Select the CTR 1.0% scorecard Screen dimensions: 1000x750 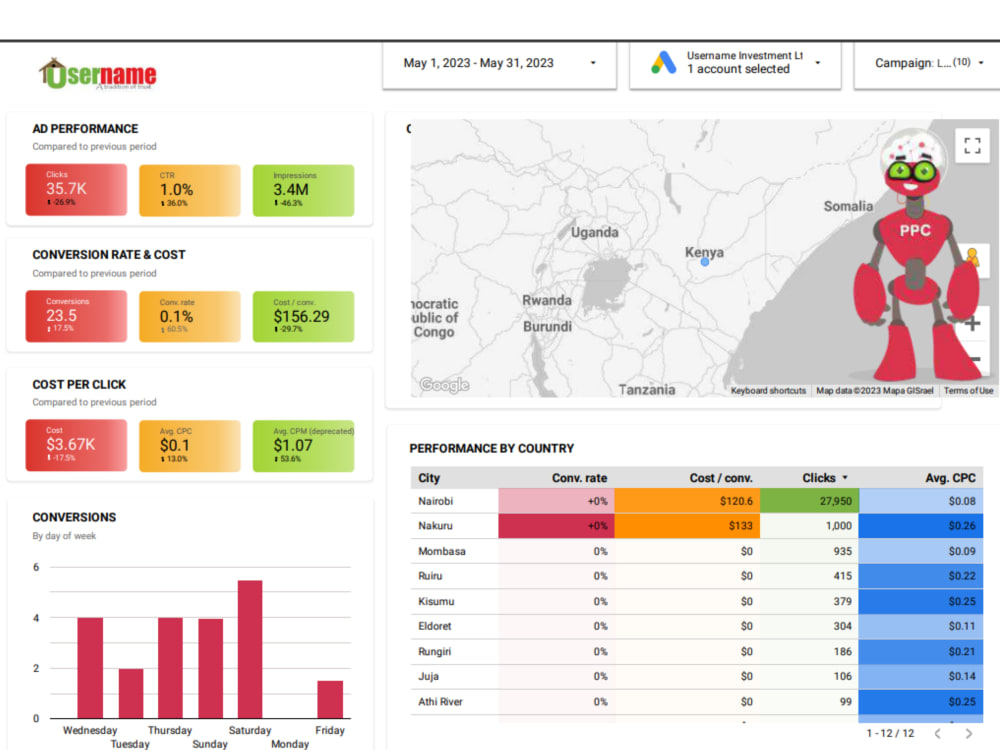tap(190, 190)
